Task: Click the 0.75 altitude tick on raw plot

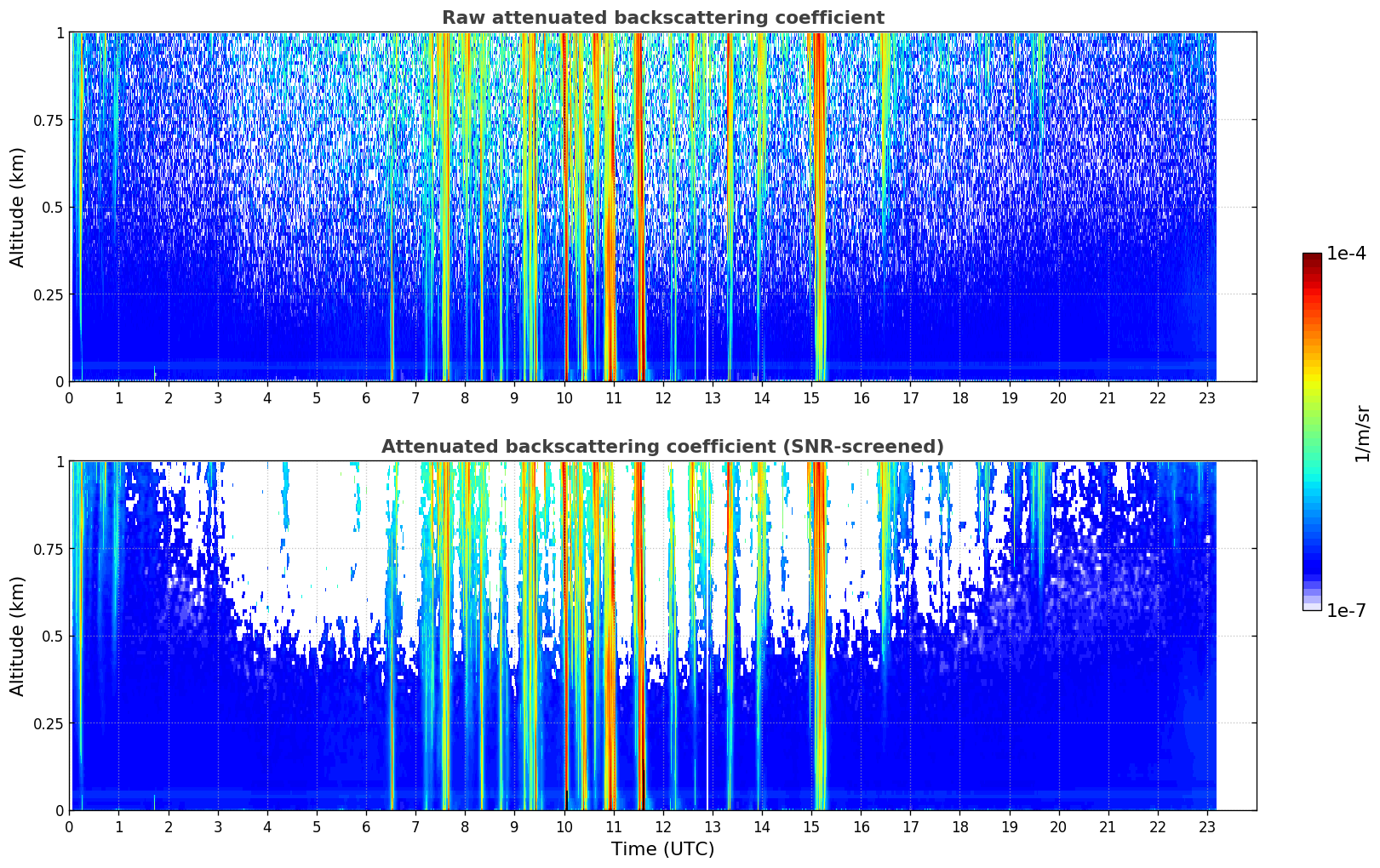Action: point(49,120)
